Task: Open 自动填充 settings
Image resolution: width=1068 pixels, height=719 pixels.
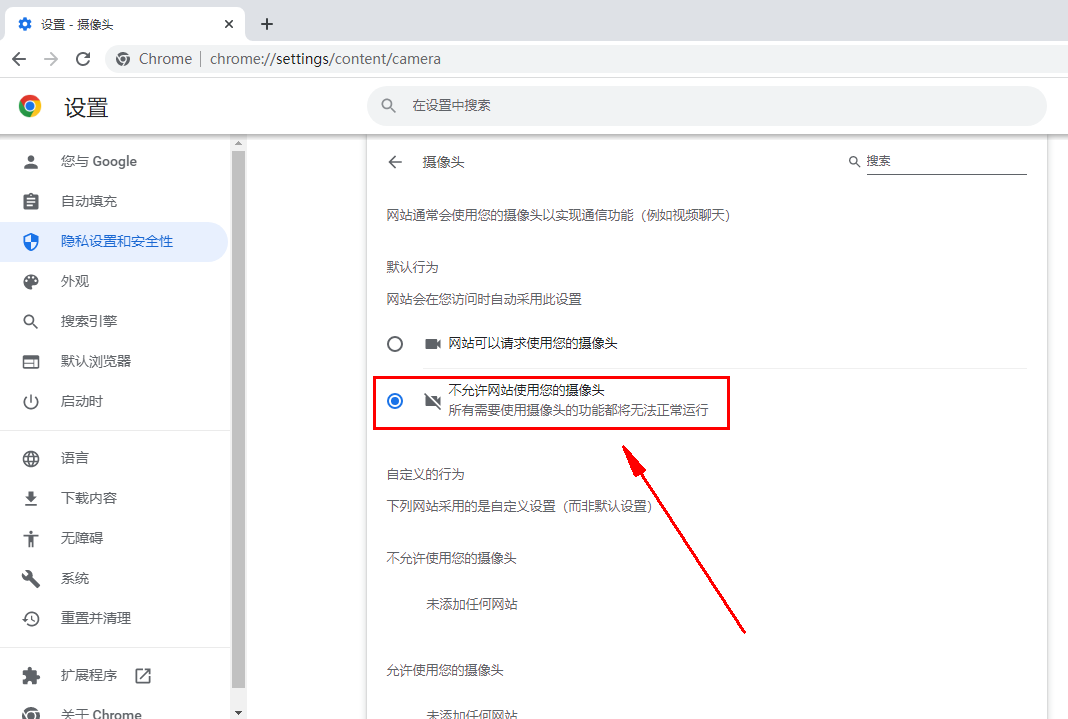Action: tap(114, 202)
